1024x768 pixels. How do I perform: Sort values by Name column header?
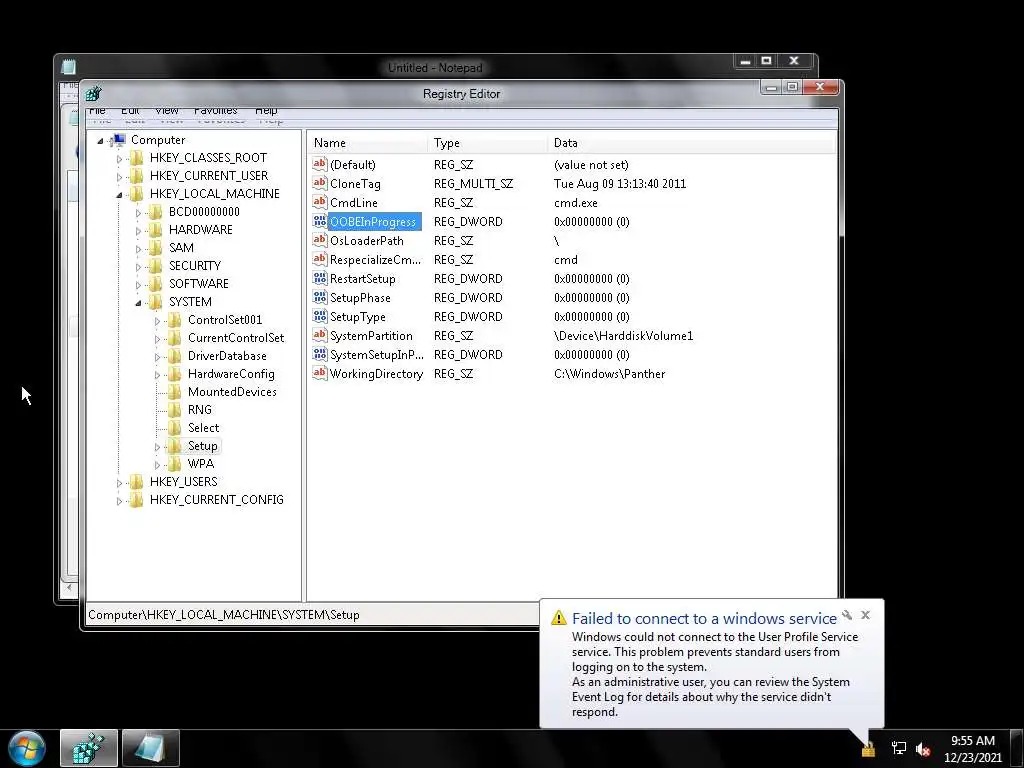(x=368, y=142)
